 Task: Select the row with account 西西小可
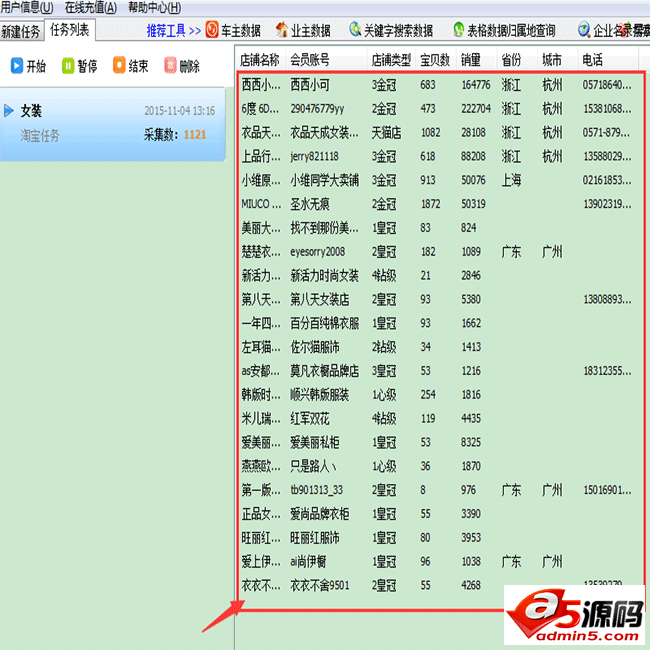(441, 85)
